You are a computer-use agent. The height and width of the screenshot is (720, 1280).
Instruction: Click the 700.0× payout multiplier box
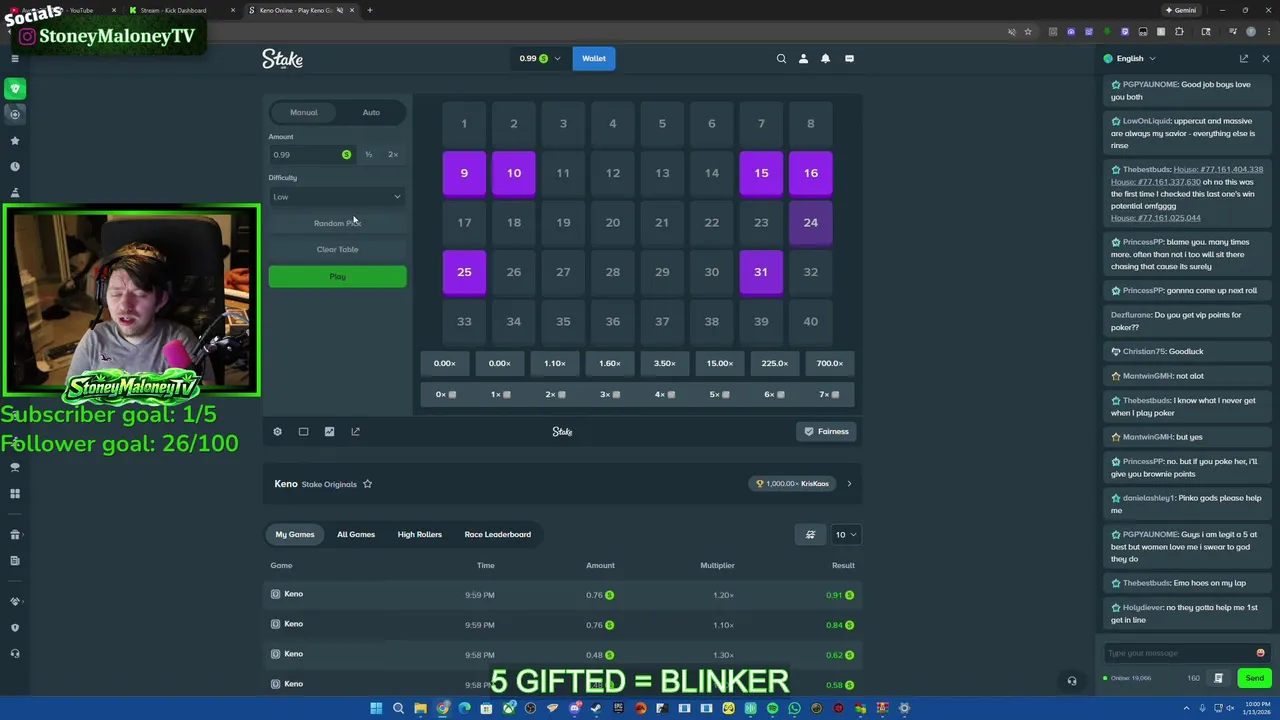tap(829, 364)
